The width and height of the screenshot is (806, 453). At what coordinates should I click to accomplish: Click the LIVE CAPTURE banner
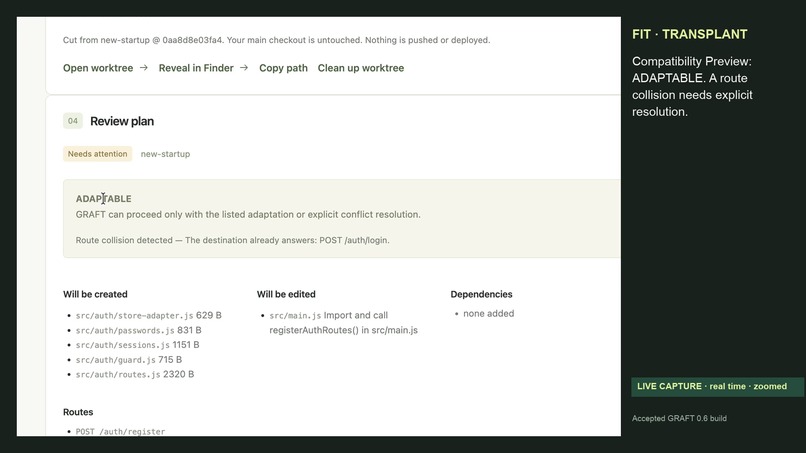coord(717,387)
